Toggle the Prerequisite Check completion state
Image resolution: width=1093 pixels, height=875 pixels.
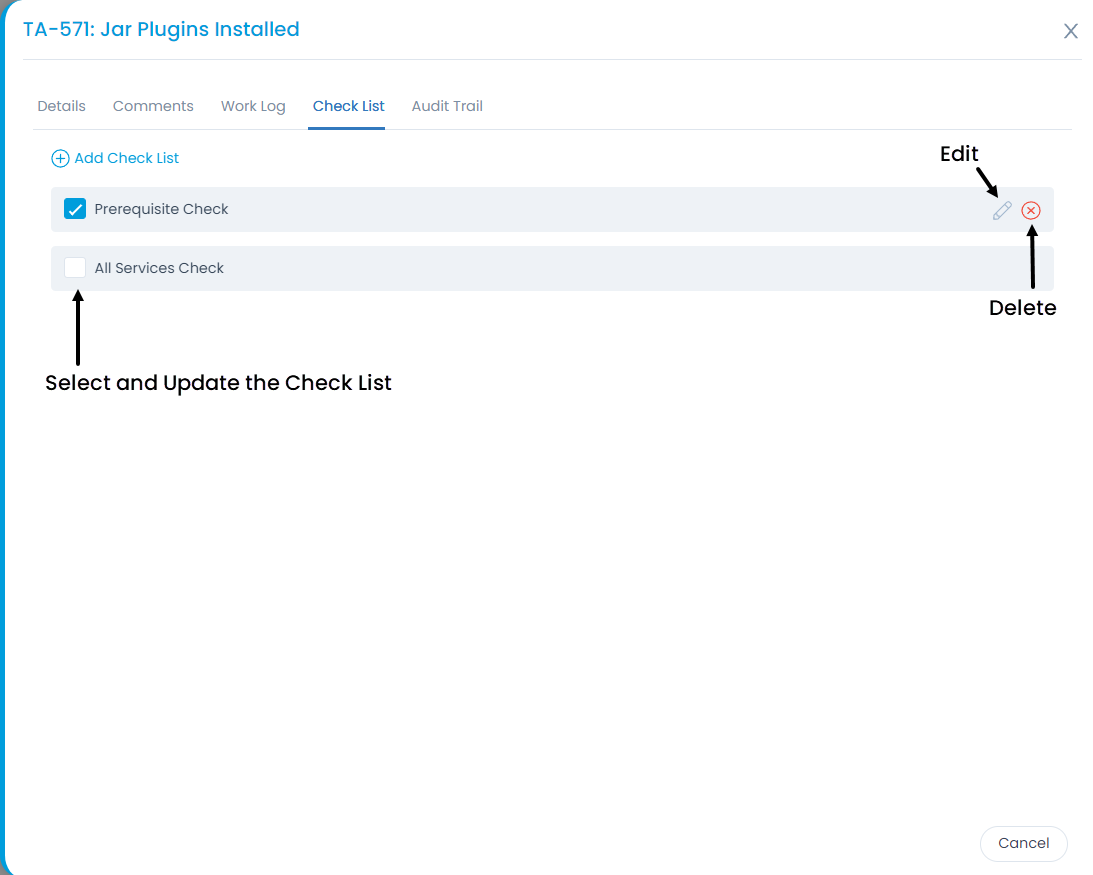(75, 209)
